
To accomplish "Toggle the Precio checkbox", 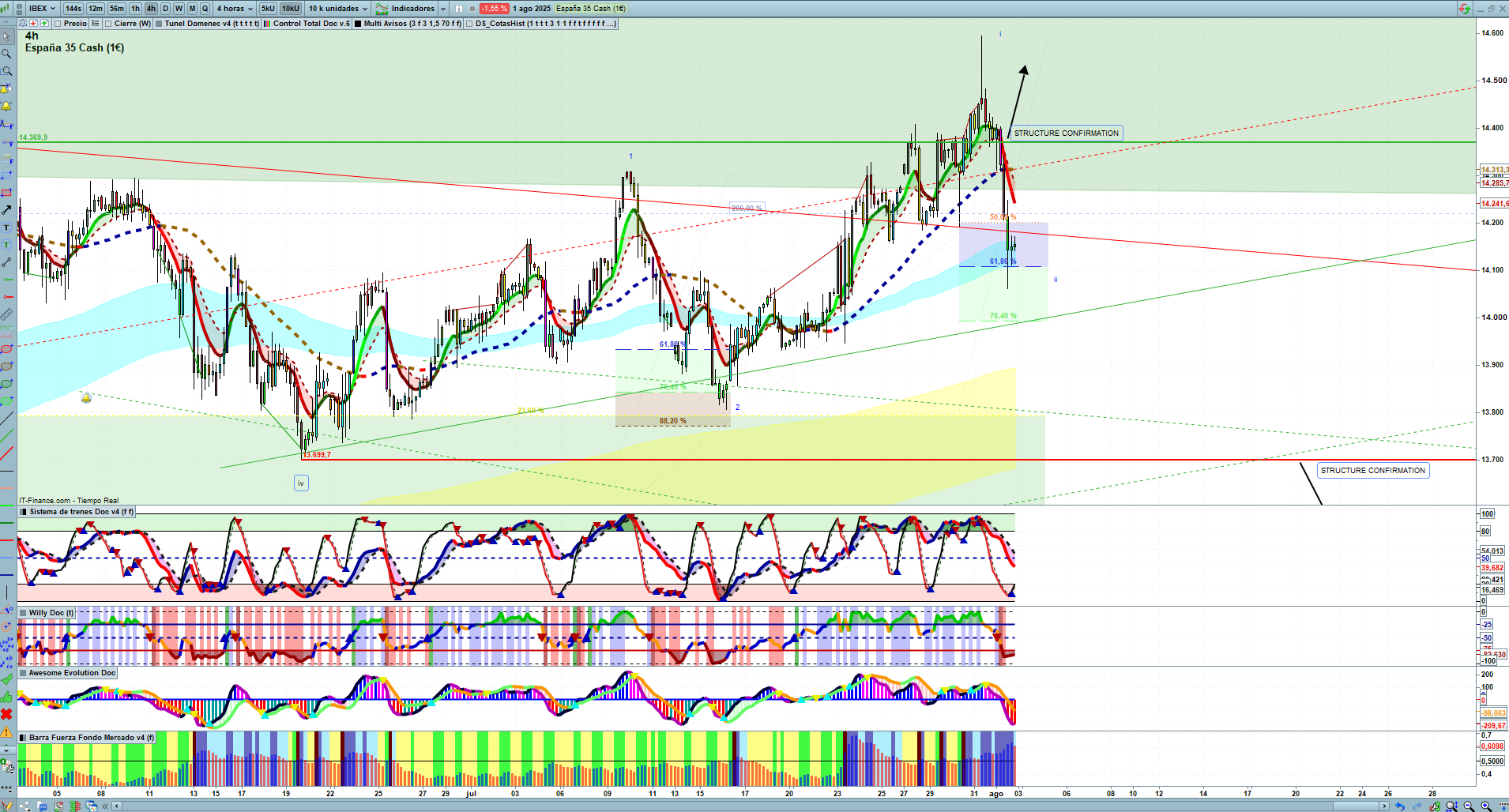I will click(58, 24).
